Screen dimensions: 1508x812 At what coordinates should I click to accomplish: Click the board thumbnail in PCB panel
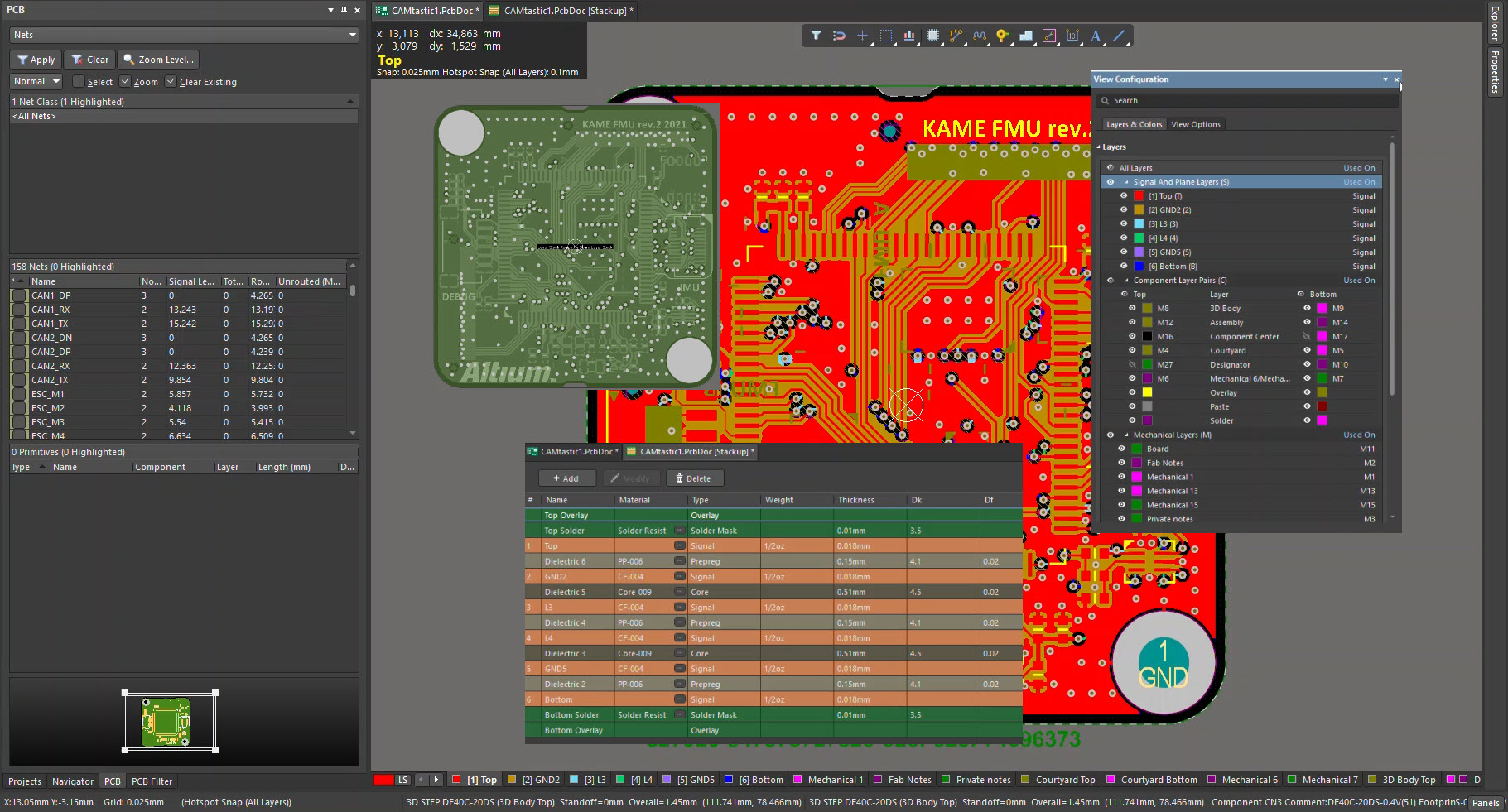tap(166, 722)
